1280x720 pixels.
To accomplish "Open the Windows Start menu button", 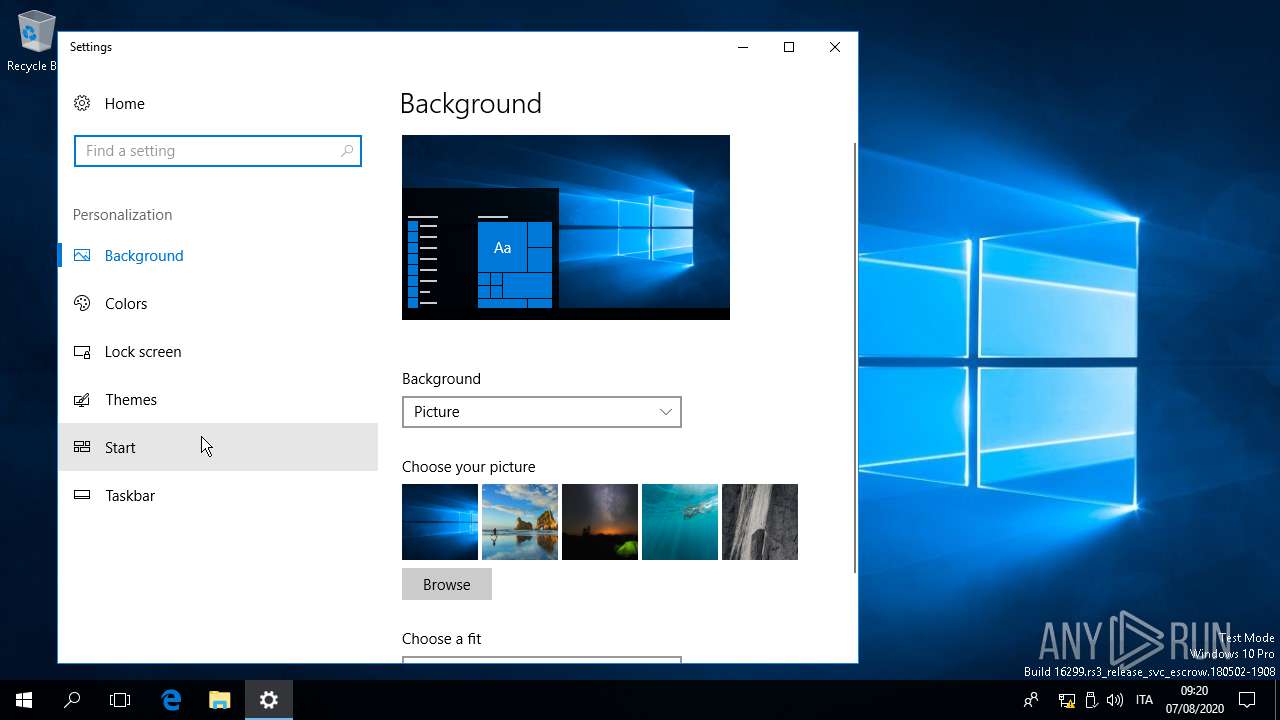I will point(24,700).
